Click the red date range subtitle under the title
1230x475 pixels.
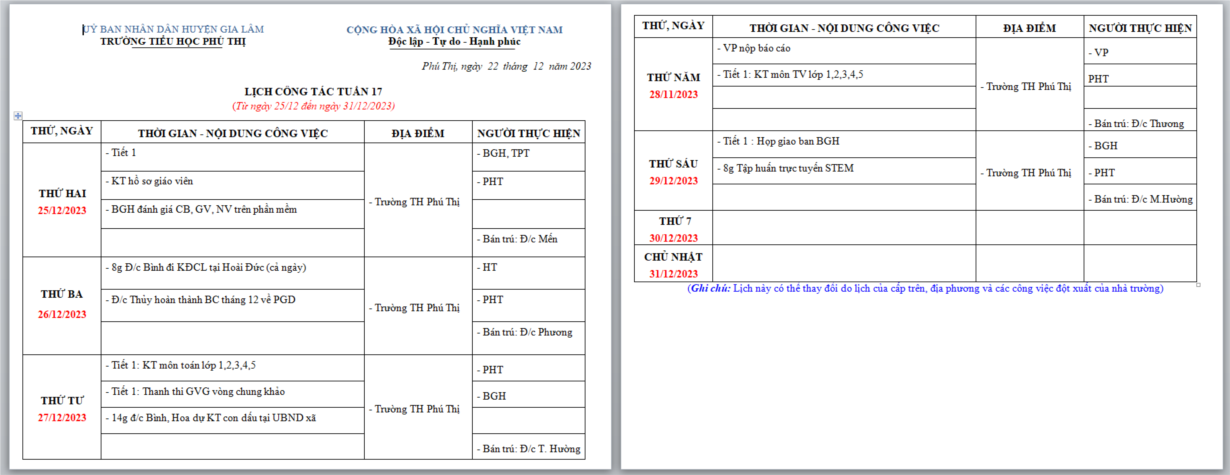[313, 105]
